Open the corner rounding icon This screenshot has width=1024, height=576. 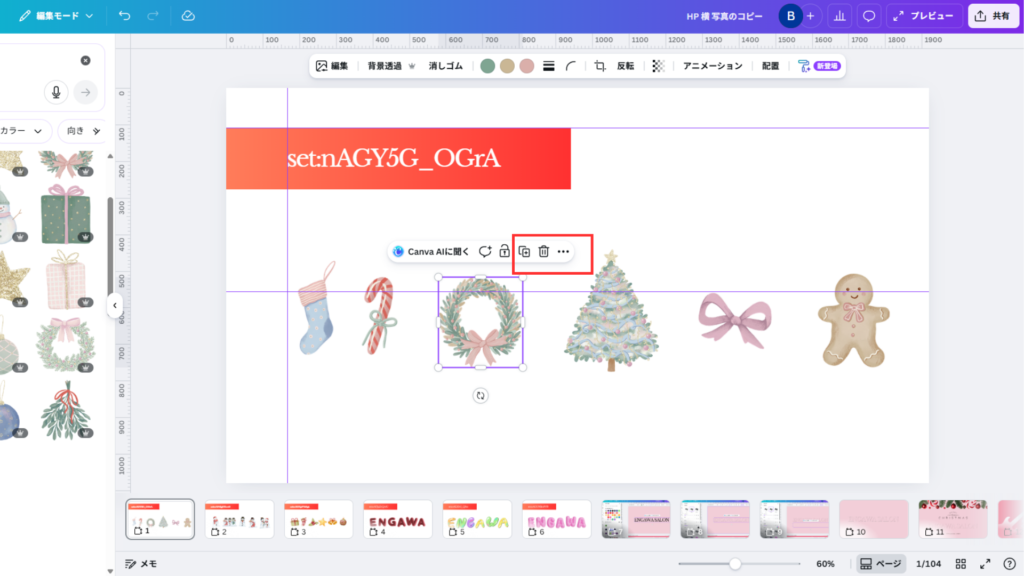tap(570, 66)
